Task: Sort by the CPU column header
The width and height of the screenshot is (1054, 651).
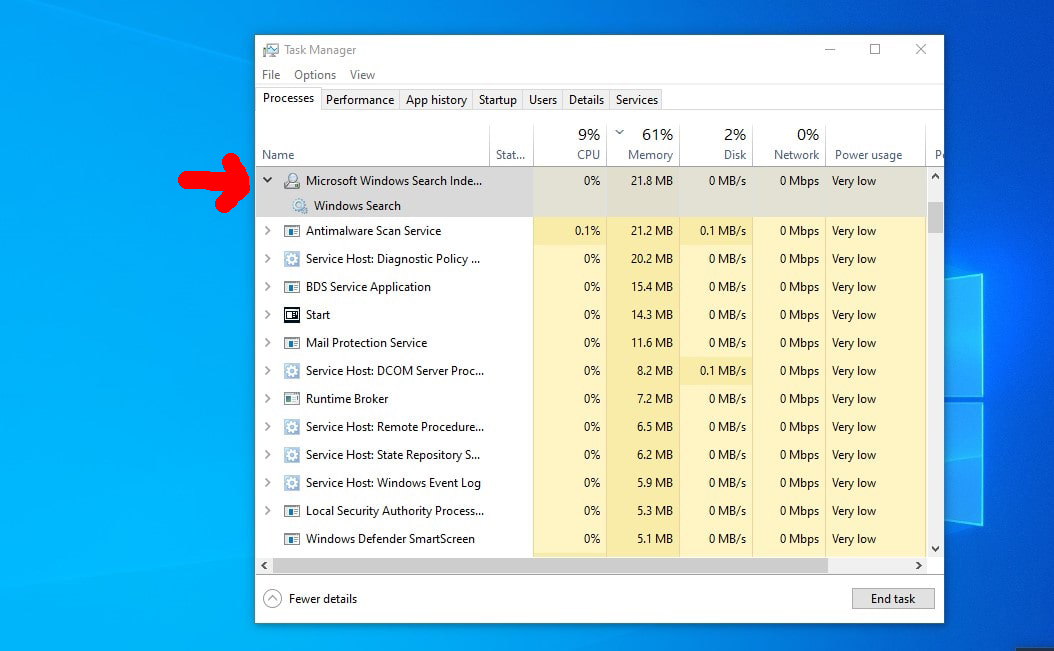Action: pos(570,145)
